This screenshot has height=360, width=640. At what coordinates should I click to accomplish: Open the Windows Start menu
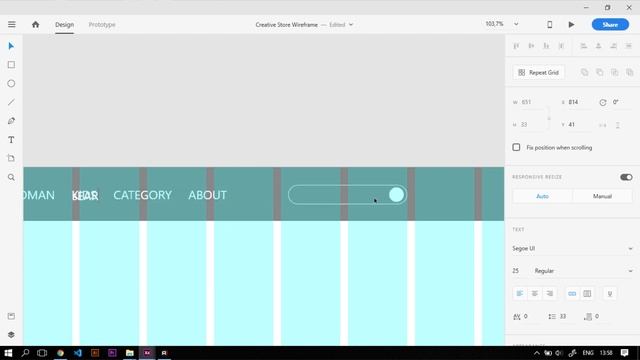[8, 353]
